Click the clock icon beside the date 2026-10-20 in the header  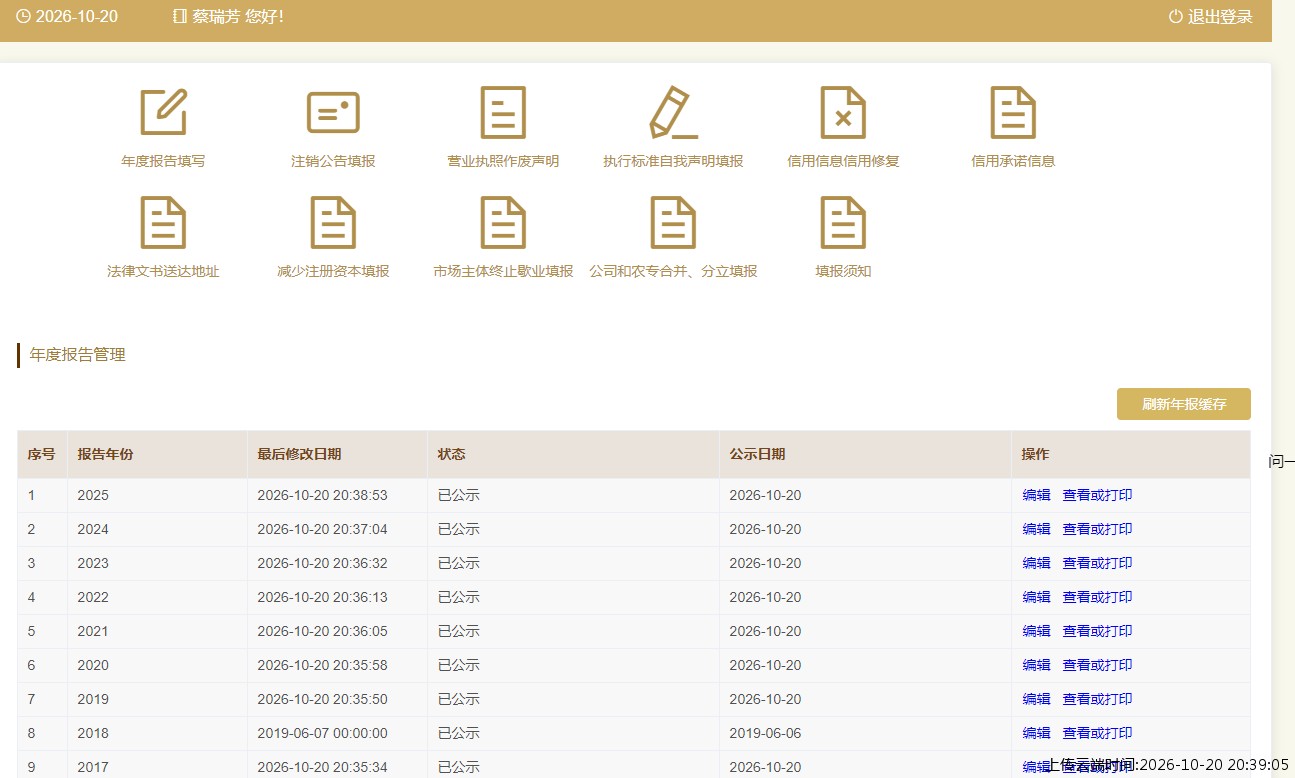(x=23, y=16)
